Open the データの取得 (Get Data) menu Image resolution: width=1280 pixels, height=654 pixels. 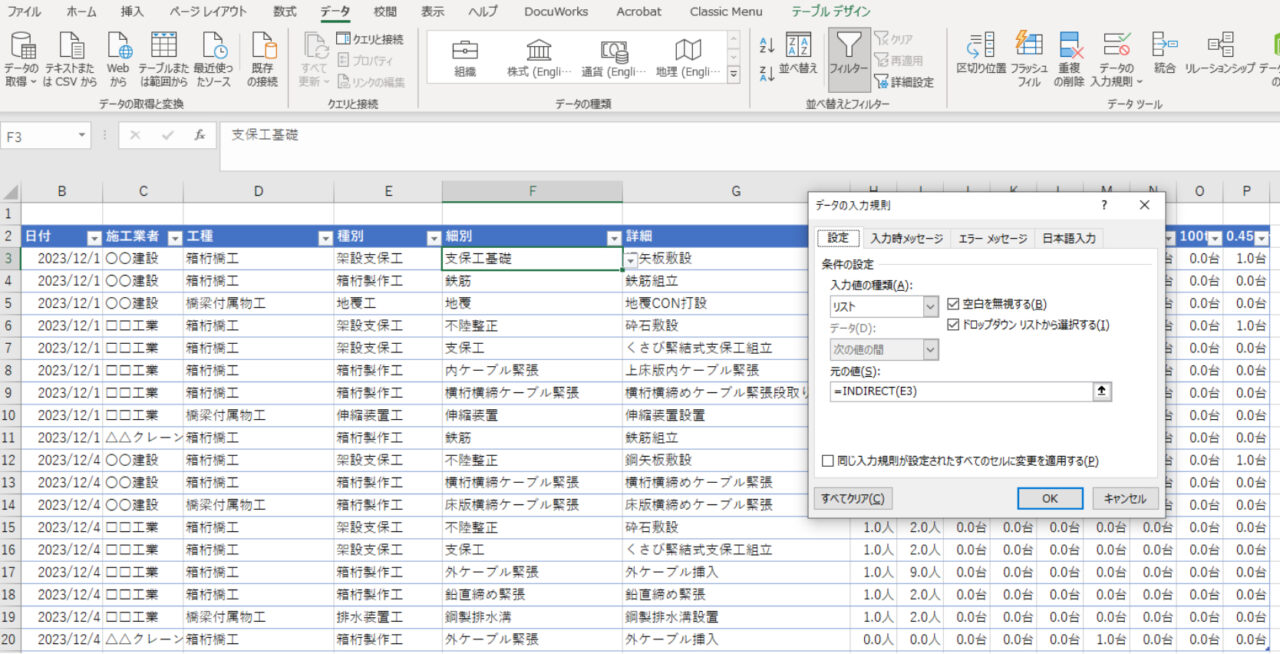22,59
